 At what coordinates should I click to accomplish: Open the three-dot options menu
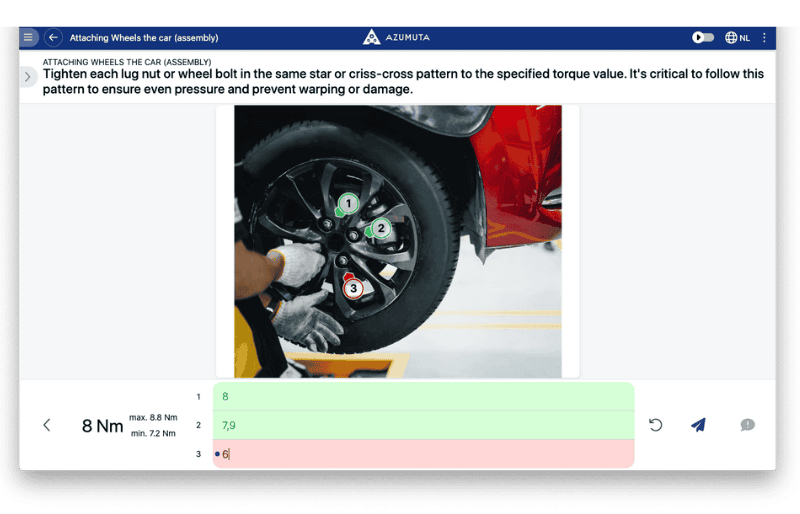pos(764,38)
